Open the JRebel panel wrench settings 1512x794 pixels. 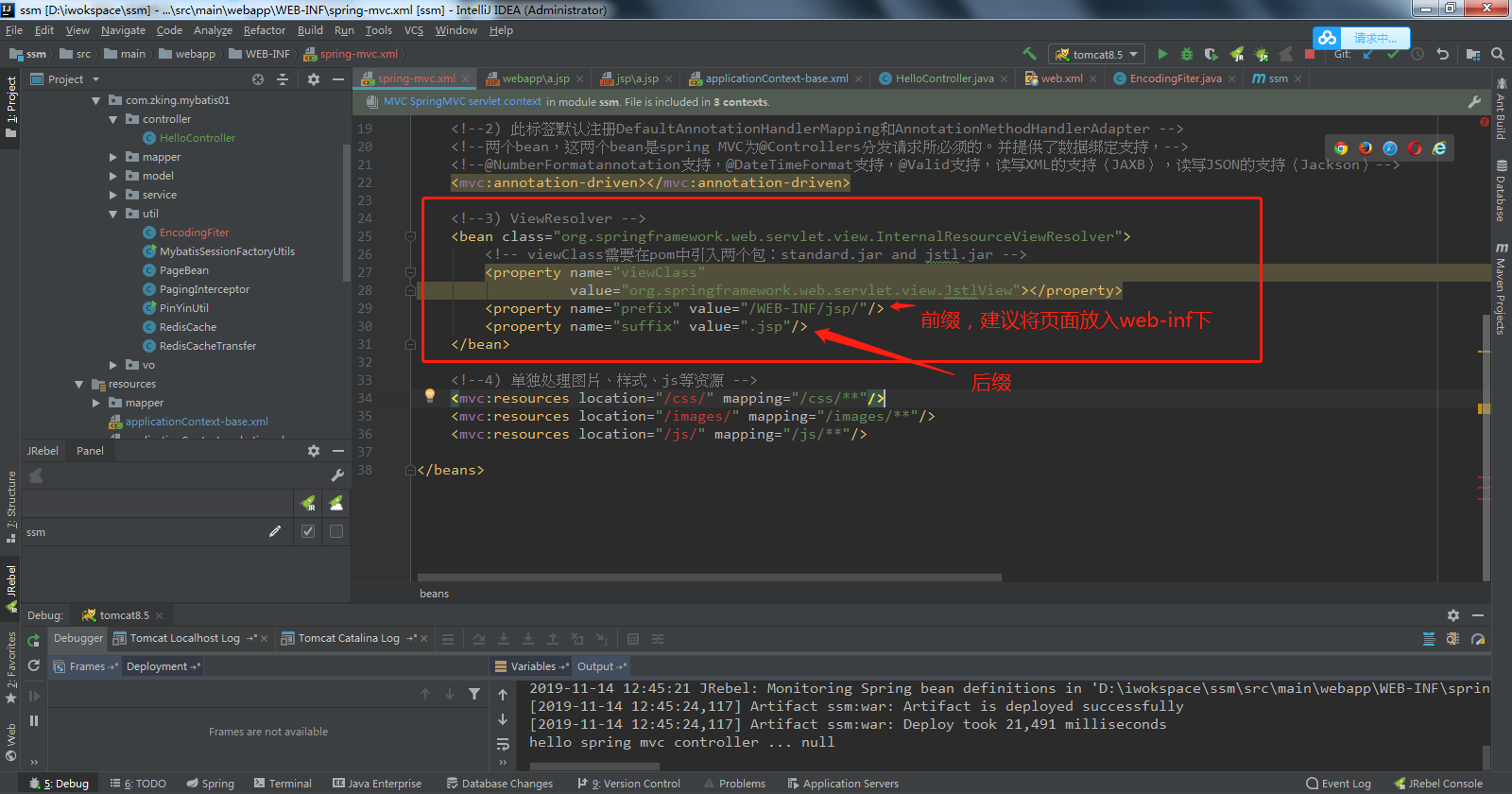pyautogui.click(x=337, y=475)
